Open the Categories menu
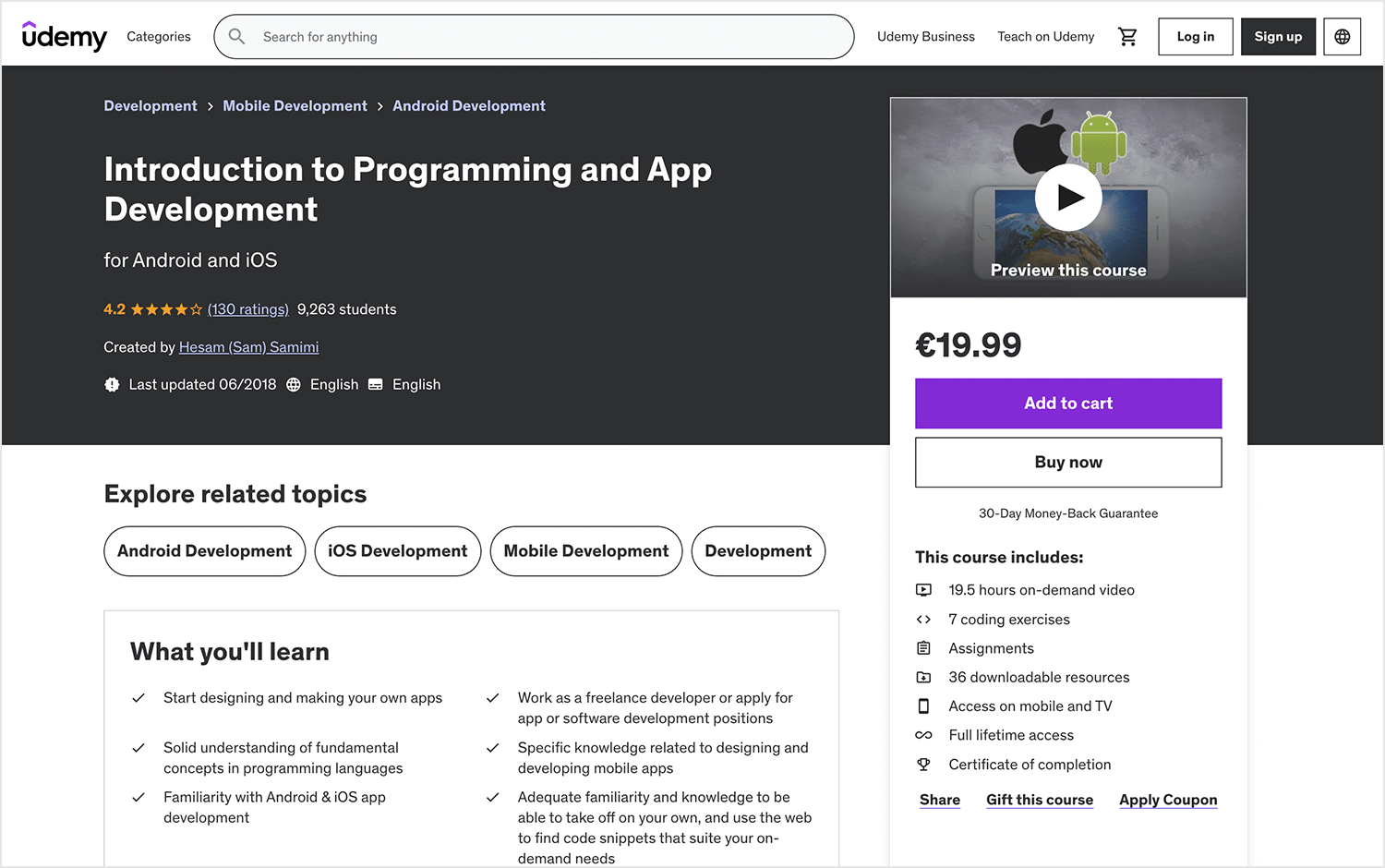Viewport: 1385px width, 868px height. pos(158,36)
